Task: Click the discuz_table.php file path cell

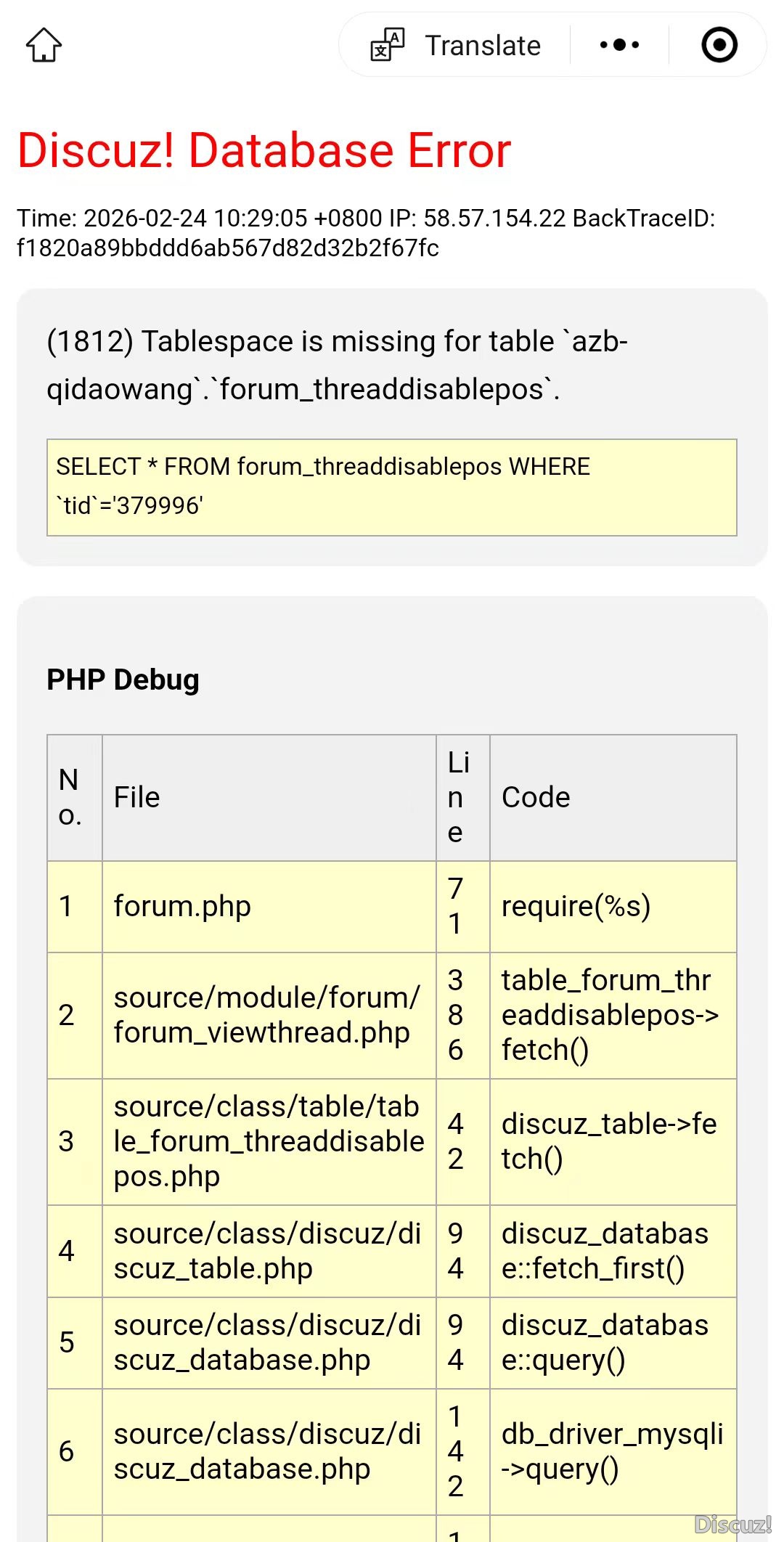Action: pos(267,1251)
